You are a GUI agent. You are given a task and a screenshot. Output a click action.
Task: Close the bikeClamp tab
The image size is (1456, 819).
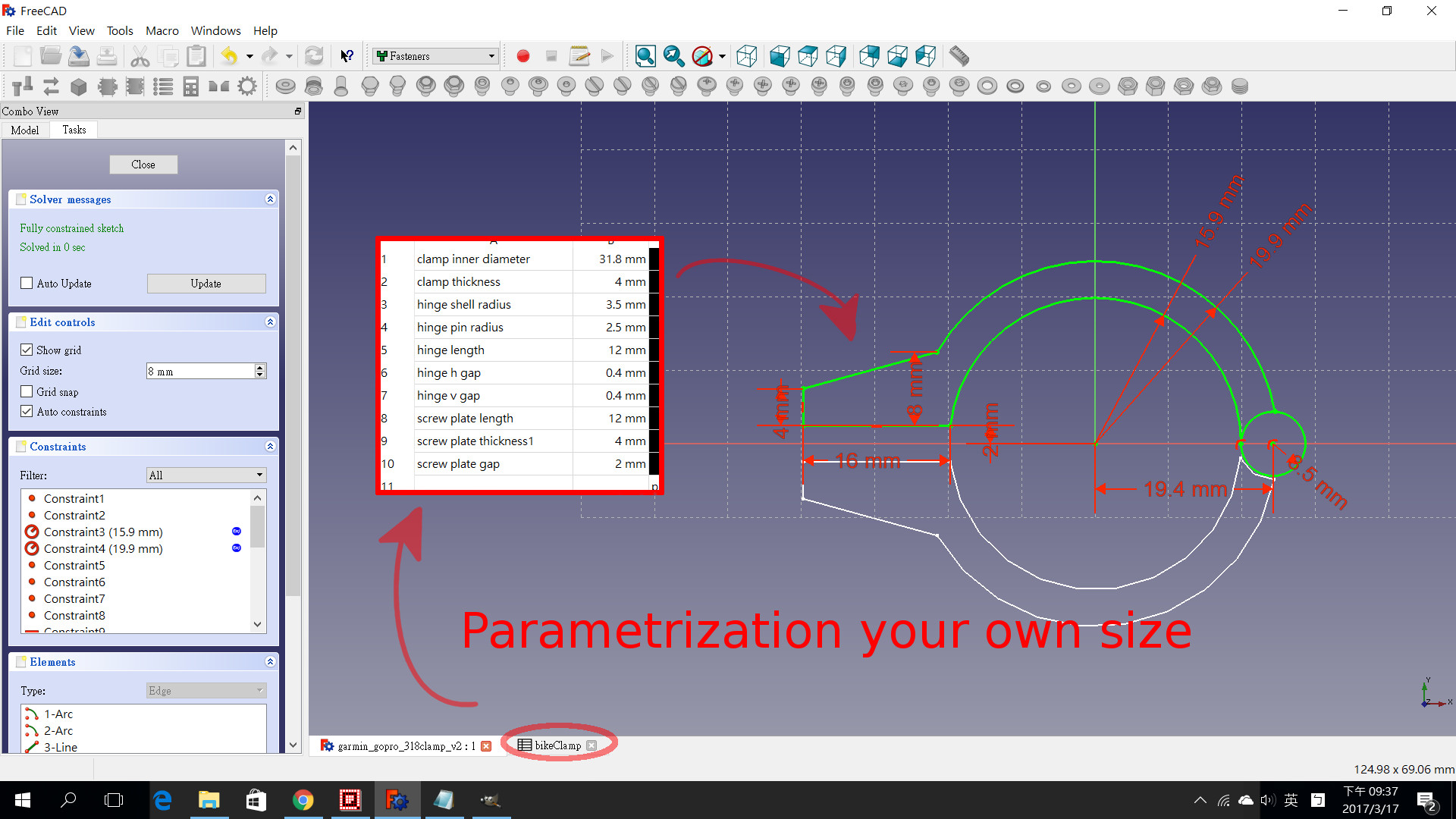pyautogui.click(x=591, y=746)
